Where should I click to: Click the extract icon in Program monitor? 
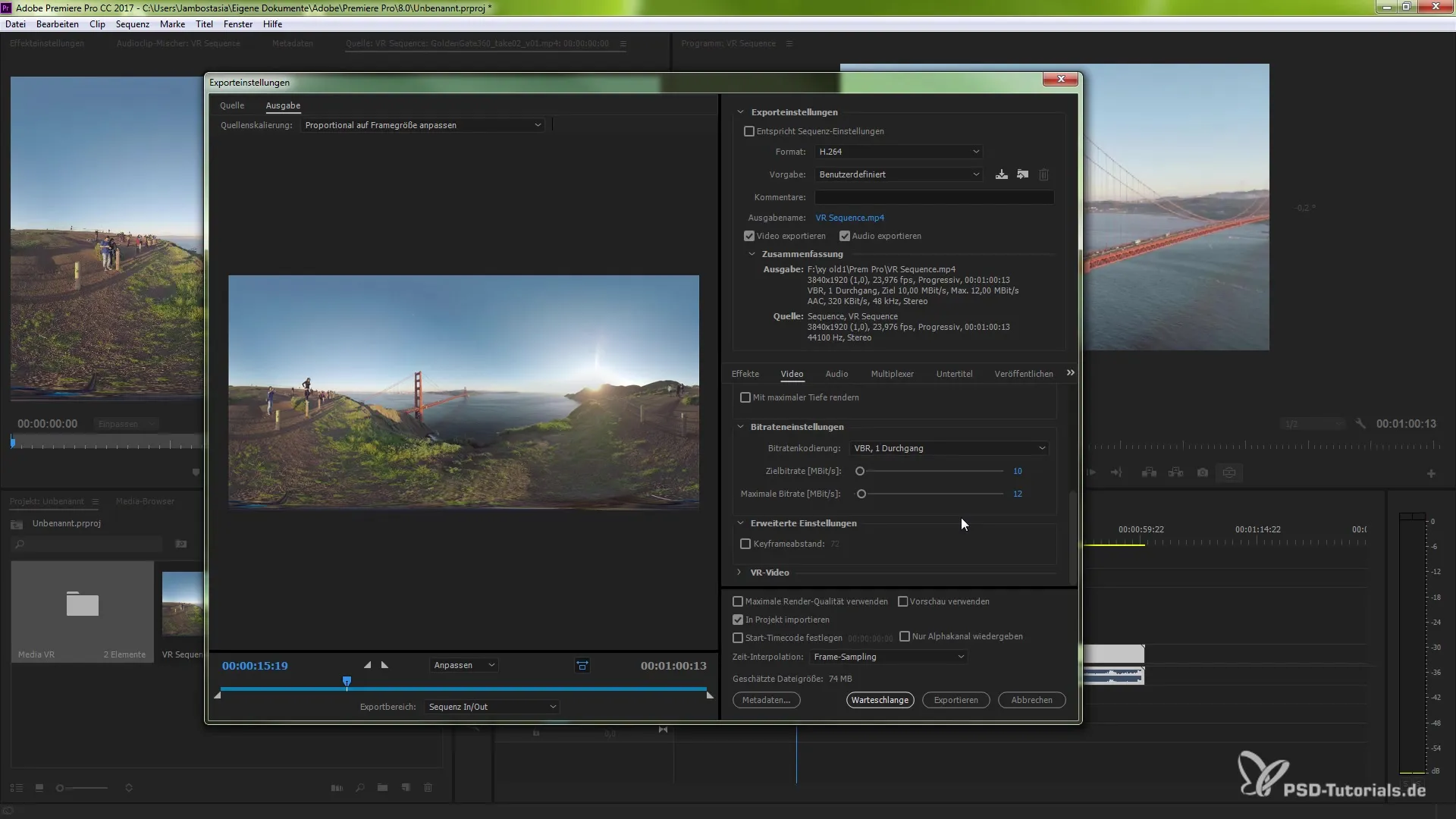(x=1176, y=472)
